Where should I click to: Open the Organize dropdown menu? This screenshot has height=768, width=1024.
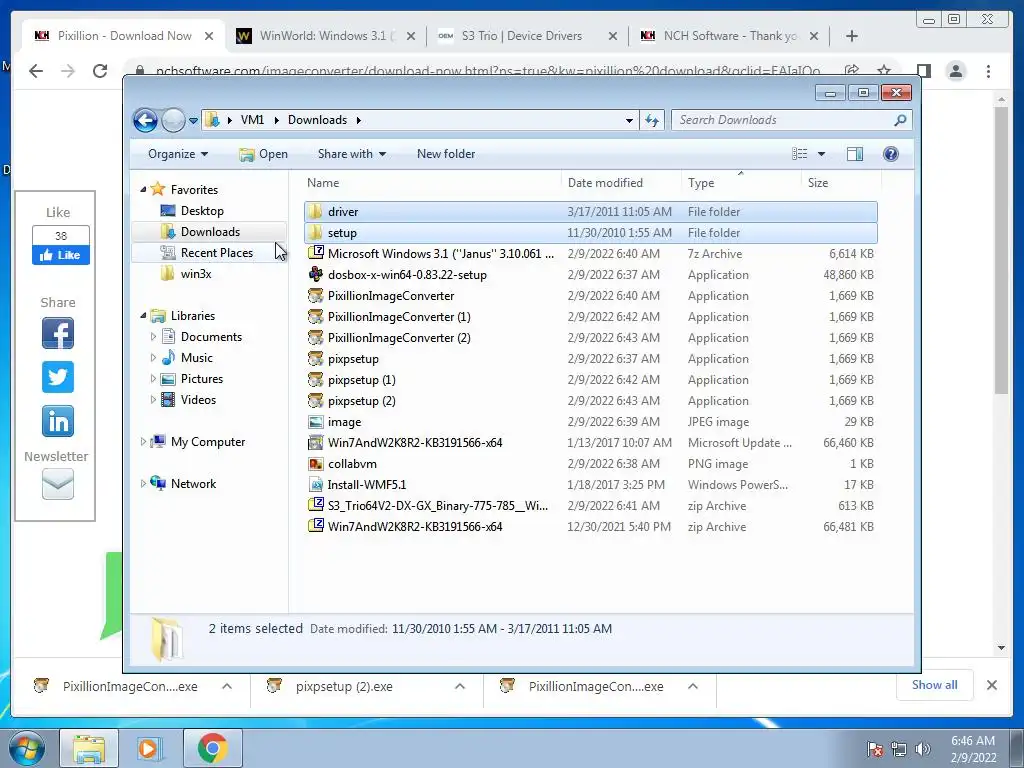[178, 154]
